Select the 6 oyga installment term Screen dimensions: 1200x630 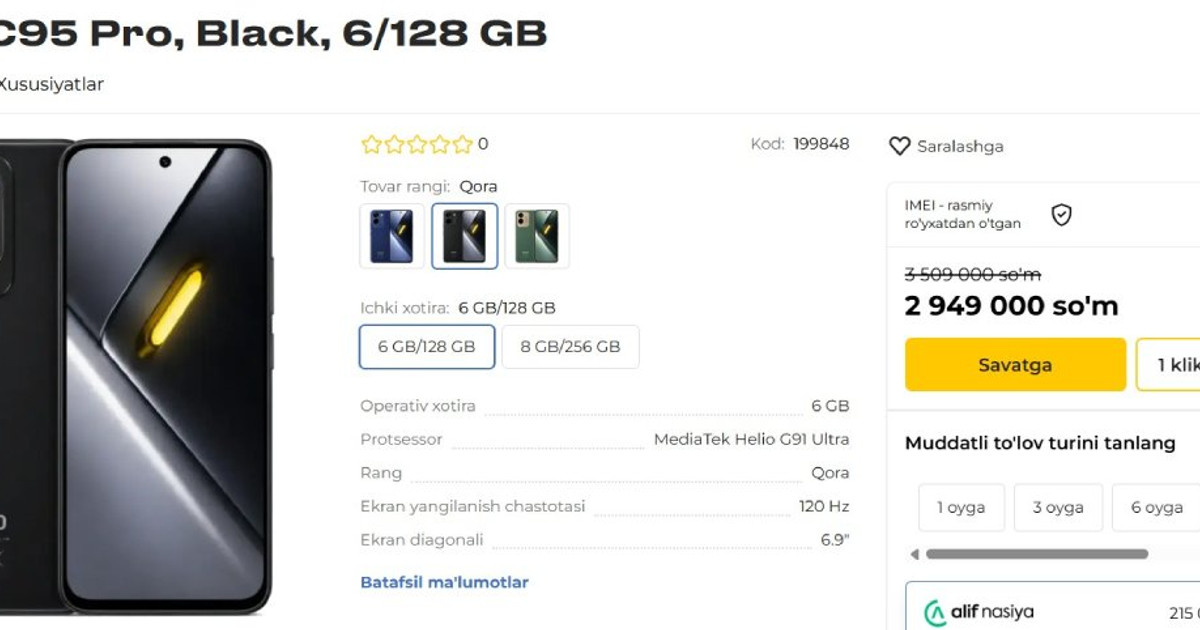tap(1156, 508)
